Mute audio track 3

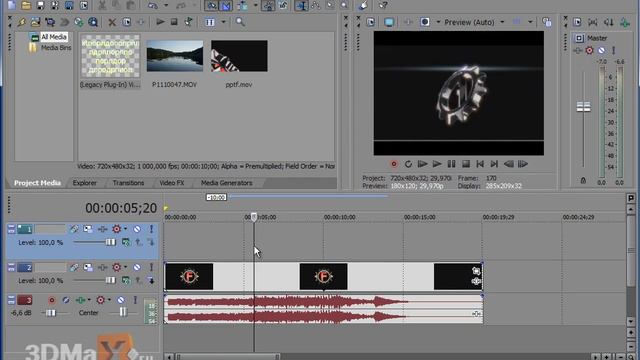click(120, 300)
